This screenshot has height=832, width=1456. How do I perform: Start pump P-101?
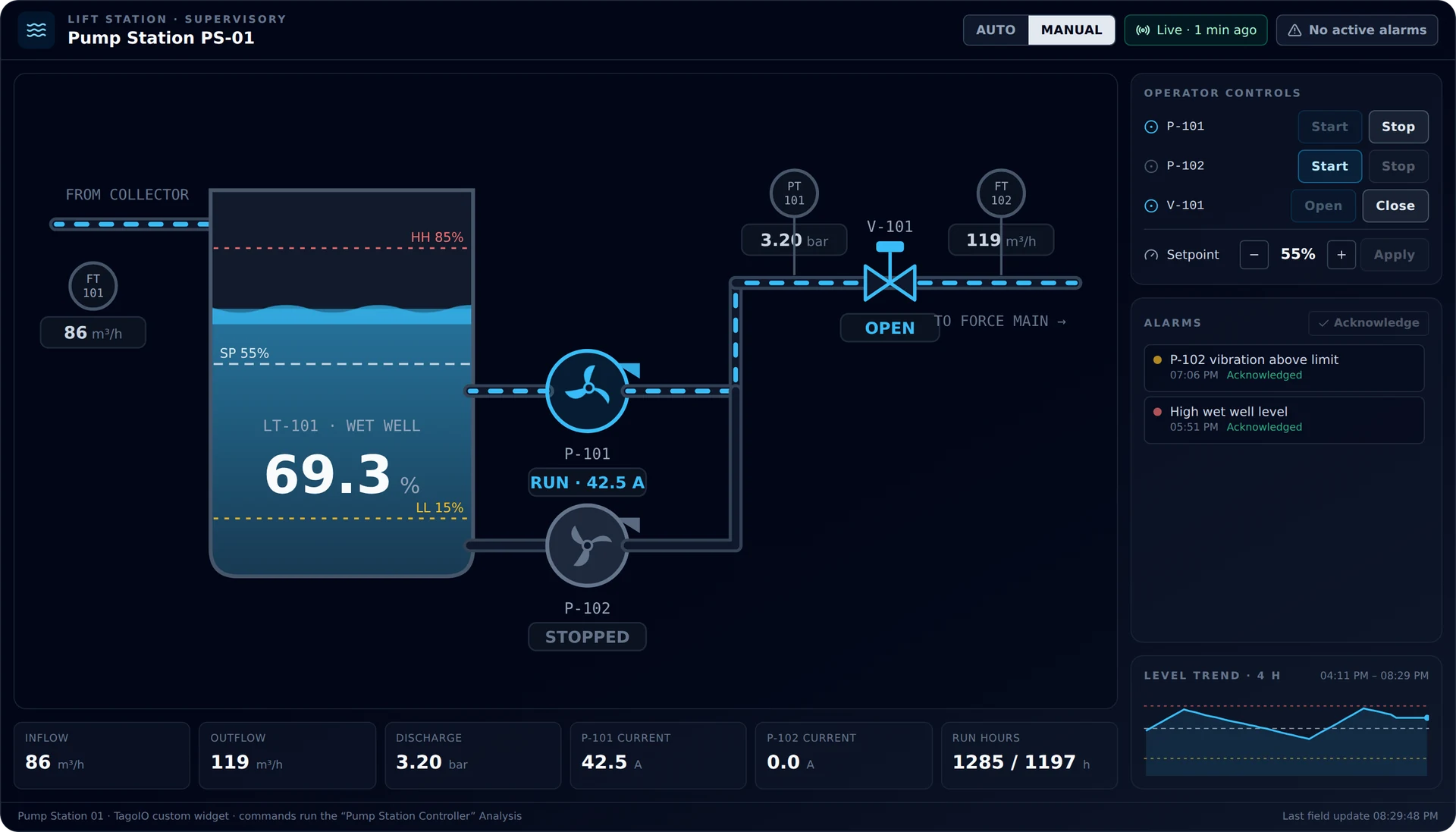(1329, 127)
